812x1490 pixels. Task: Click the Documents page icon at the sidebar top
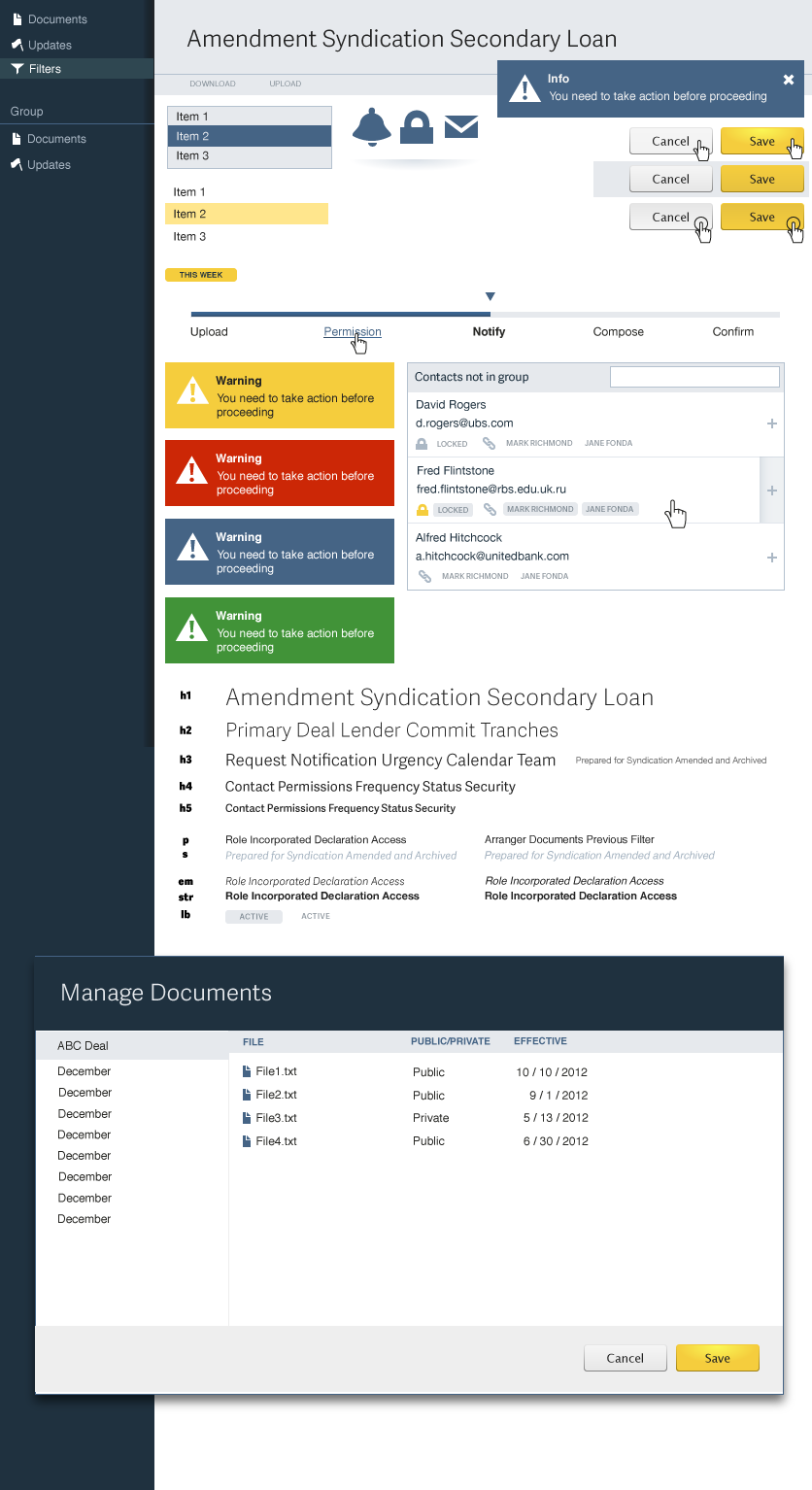(x=17, y=19)
